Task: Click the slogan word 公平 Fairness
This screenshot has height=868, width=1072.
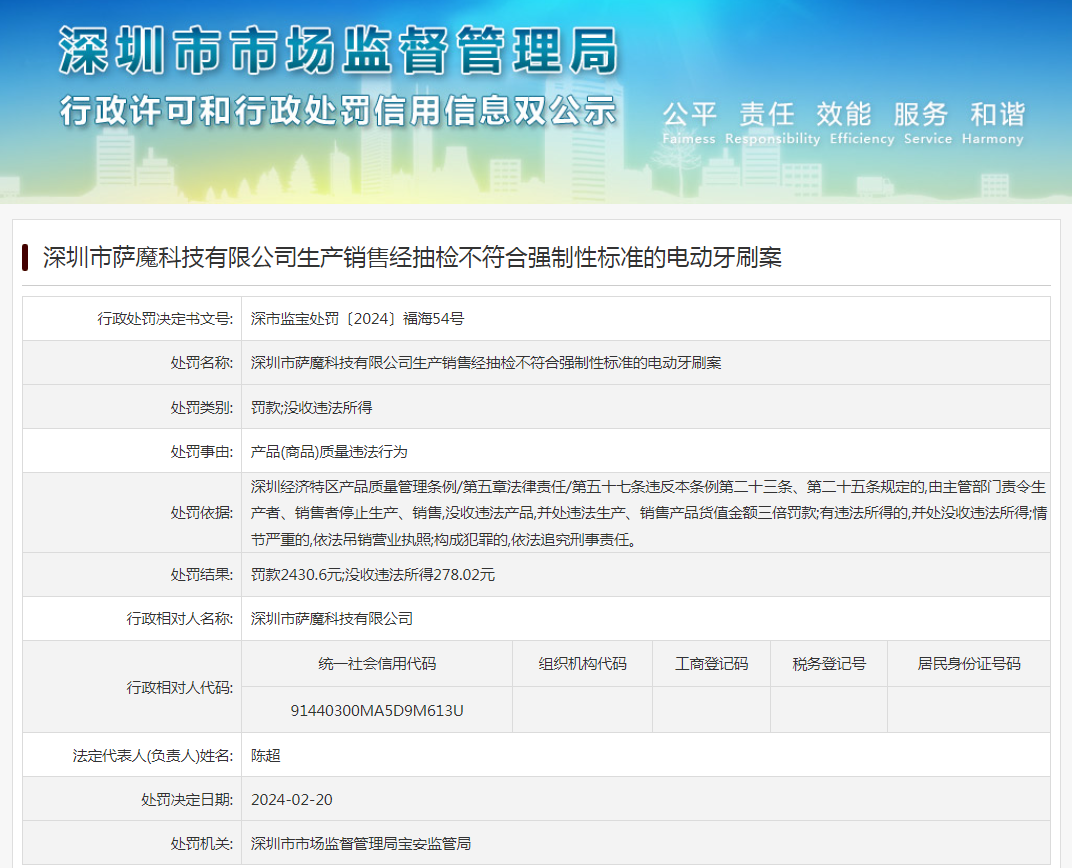Action: [x=689, y=123]
